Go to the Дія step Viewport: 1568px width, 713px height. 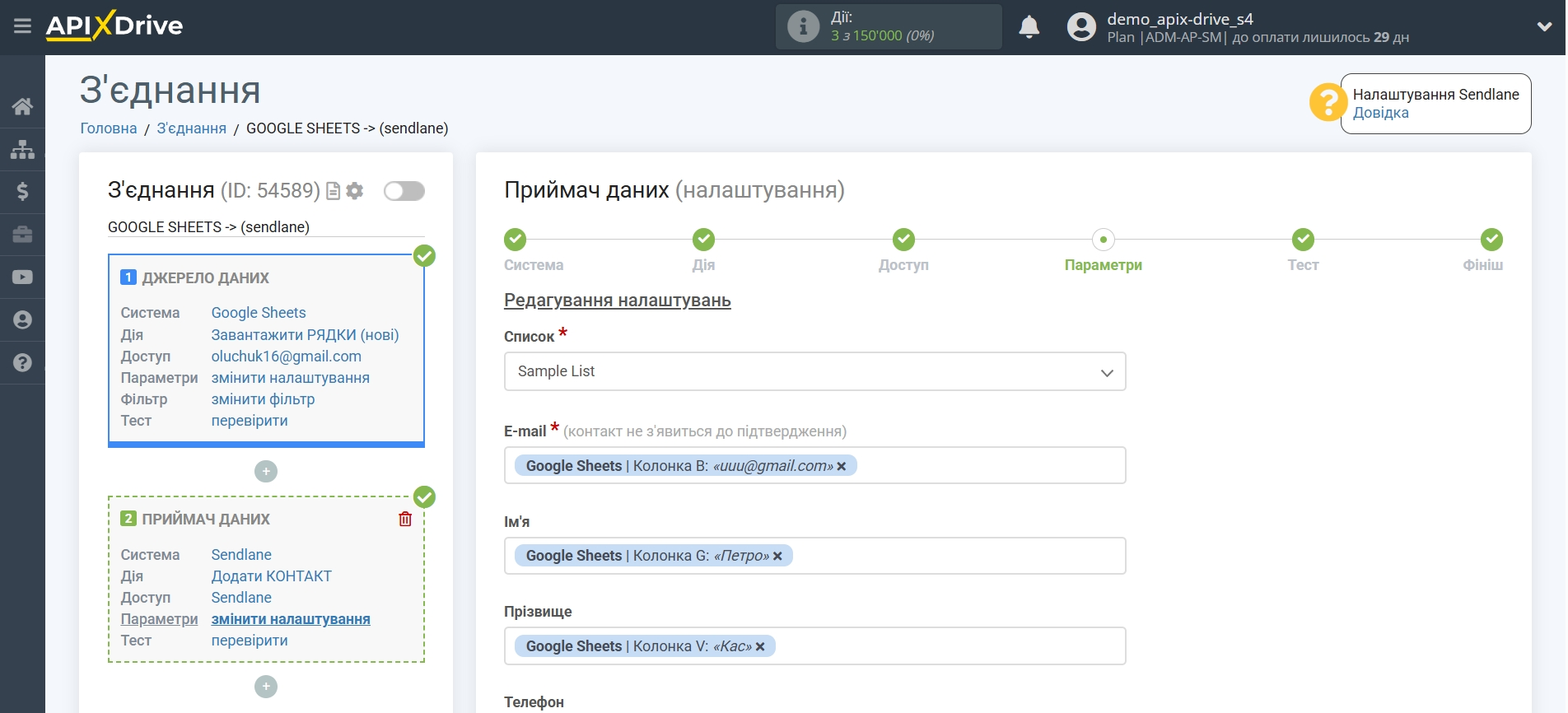pyautogui.click(x=703, y=240)
